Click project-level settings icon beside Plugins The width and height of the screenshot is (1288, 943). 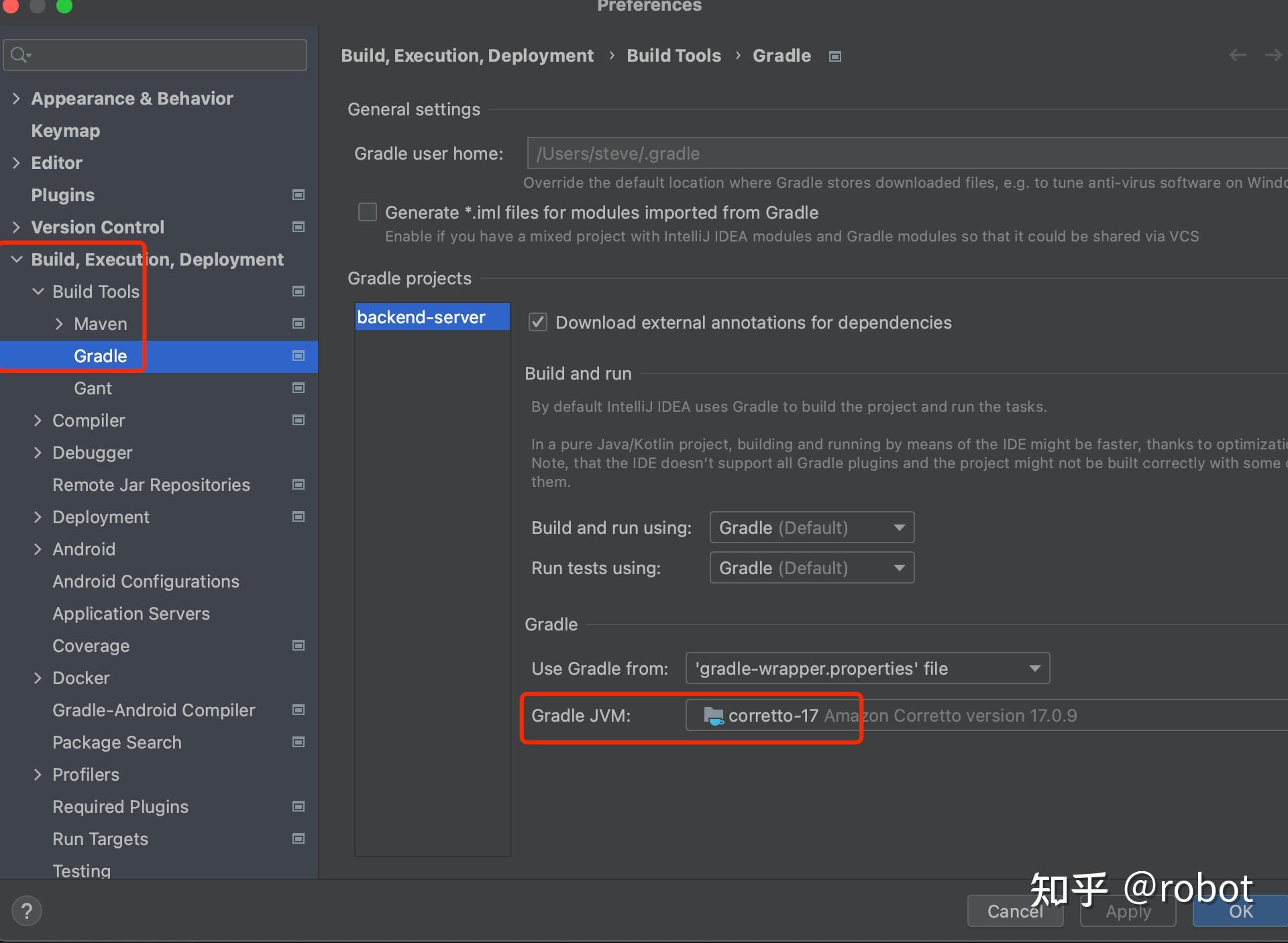click(x=299, y=195)
